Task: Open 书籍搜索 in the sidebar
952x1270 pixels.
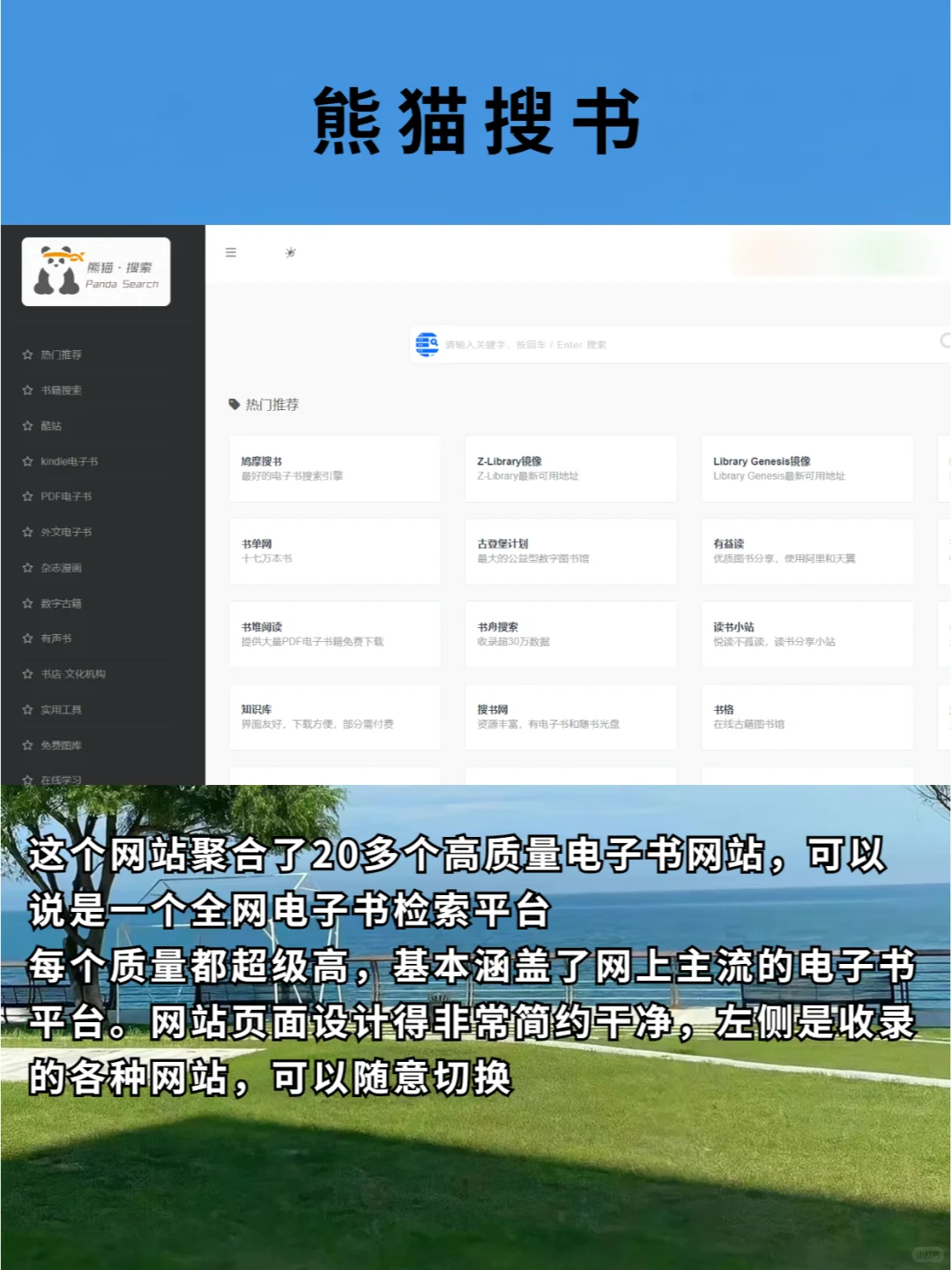Action: (61, 390)
